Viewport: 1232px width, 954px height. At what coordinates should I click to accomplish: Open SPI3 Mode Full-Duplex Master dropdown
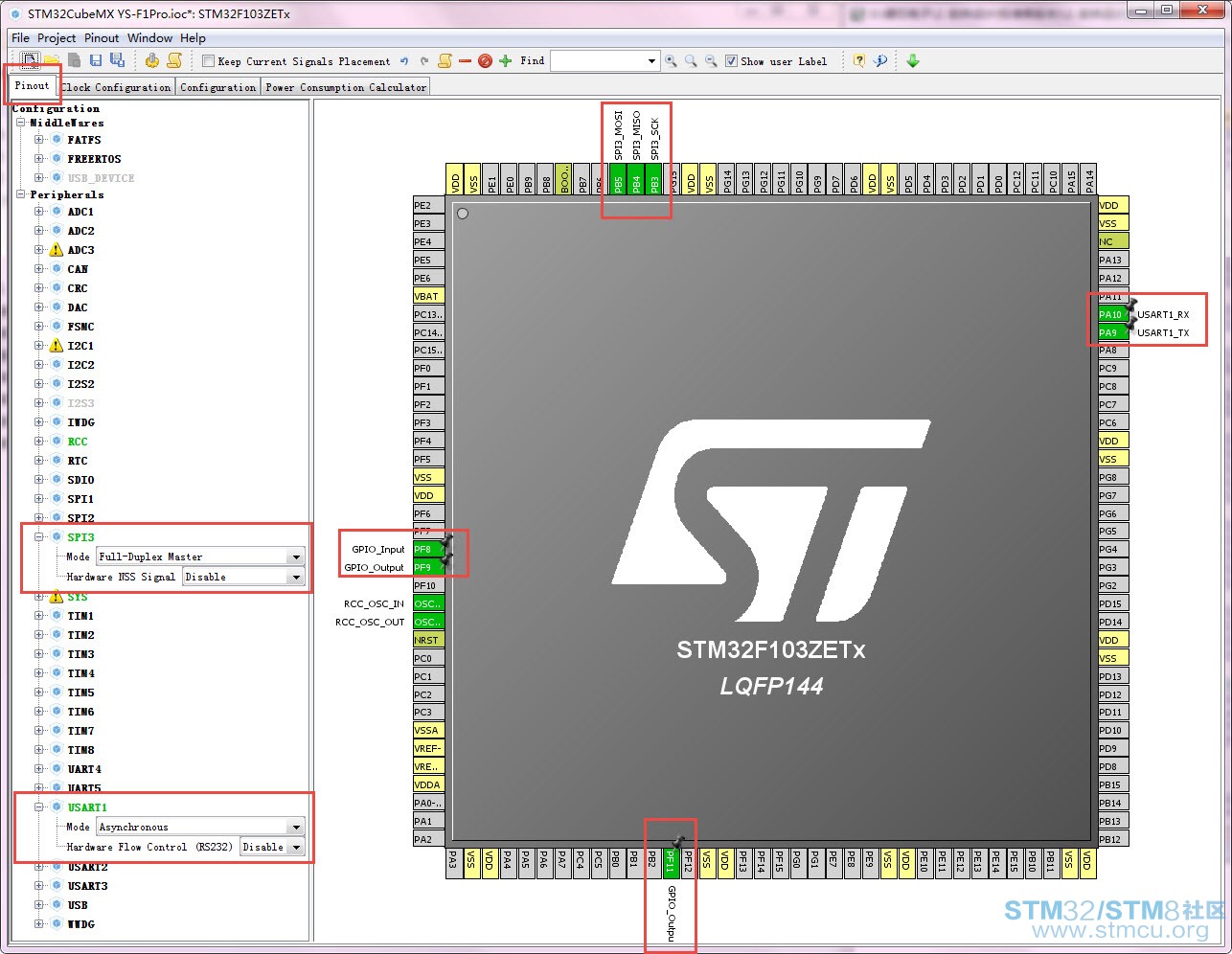tap(200, 556)
